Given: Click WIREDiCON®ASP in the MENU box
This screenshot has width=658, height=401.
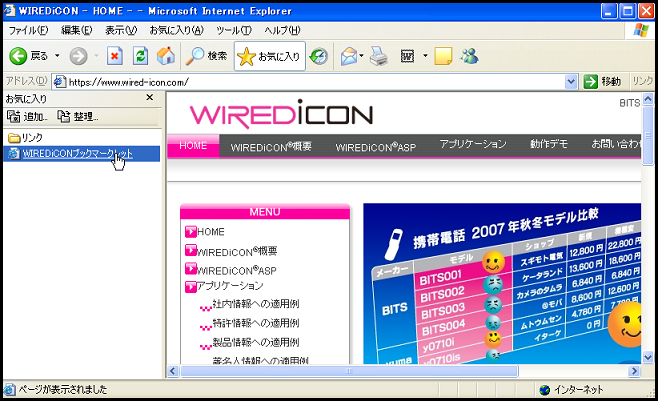Looking at the screenshot, I should click(x=237, y=270).
